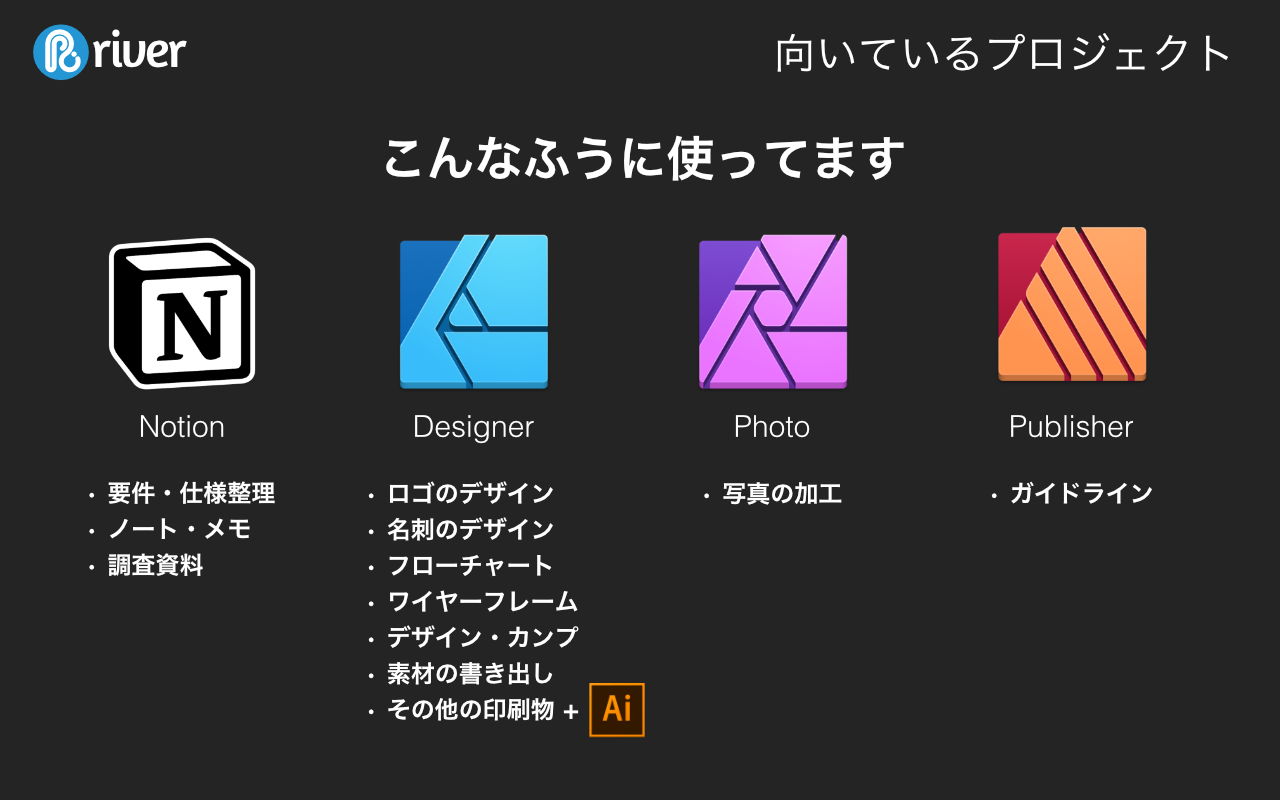Click the bullet 調査資料
The width and height of the screenshot is (1280, 800).
click(155, 565)
